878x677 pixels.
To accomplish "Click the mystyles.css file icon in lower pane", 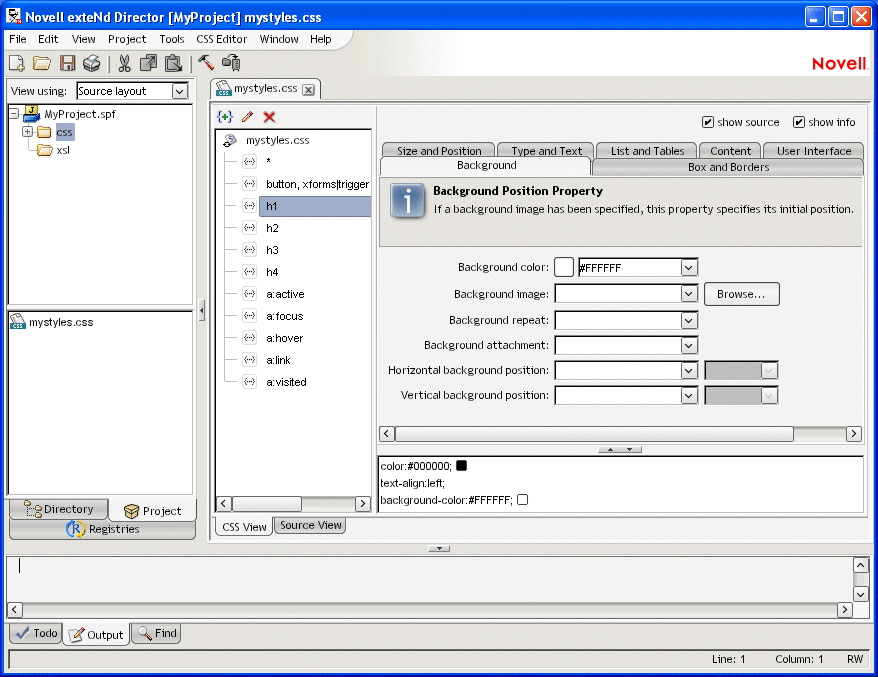I will 17,321.
